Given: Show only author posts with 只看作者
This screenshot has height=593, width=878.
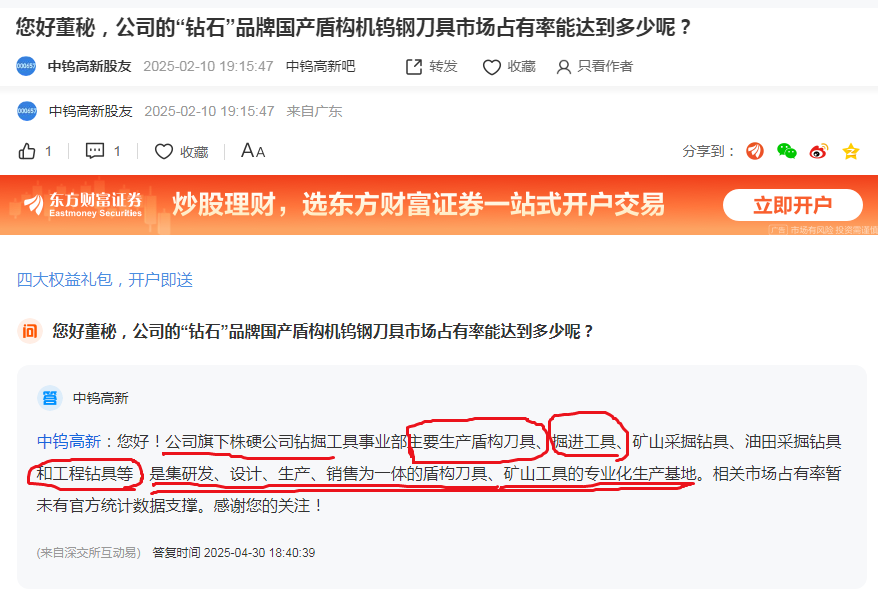Looking at the screenshot, I should pos(595,67).
